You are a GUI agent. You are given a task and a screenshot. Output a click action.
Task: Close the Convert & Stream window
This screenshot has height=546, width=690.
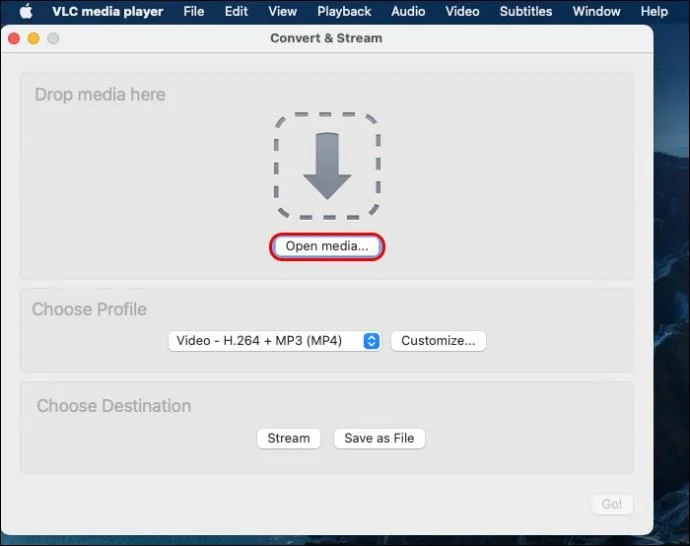(14, 39)
